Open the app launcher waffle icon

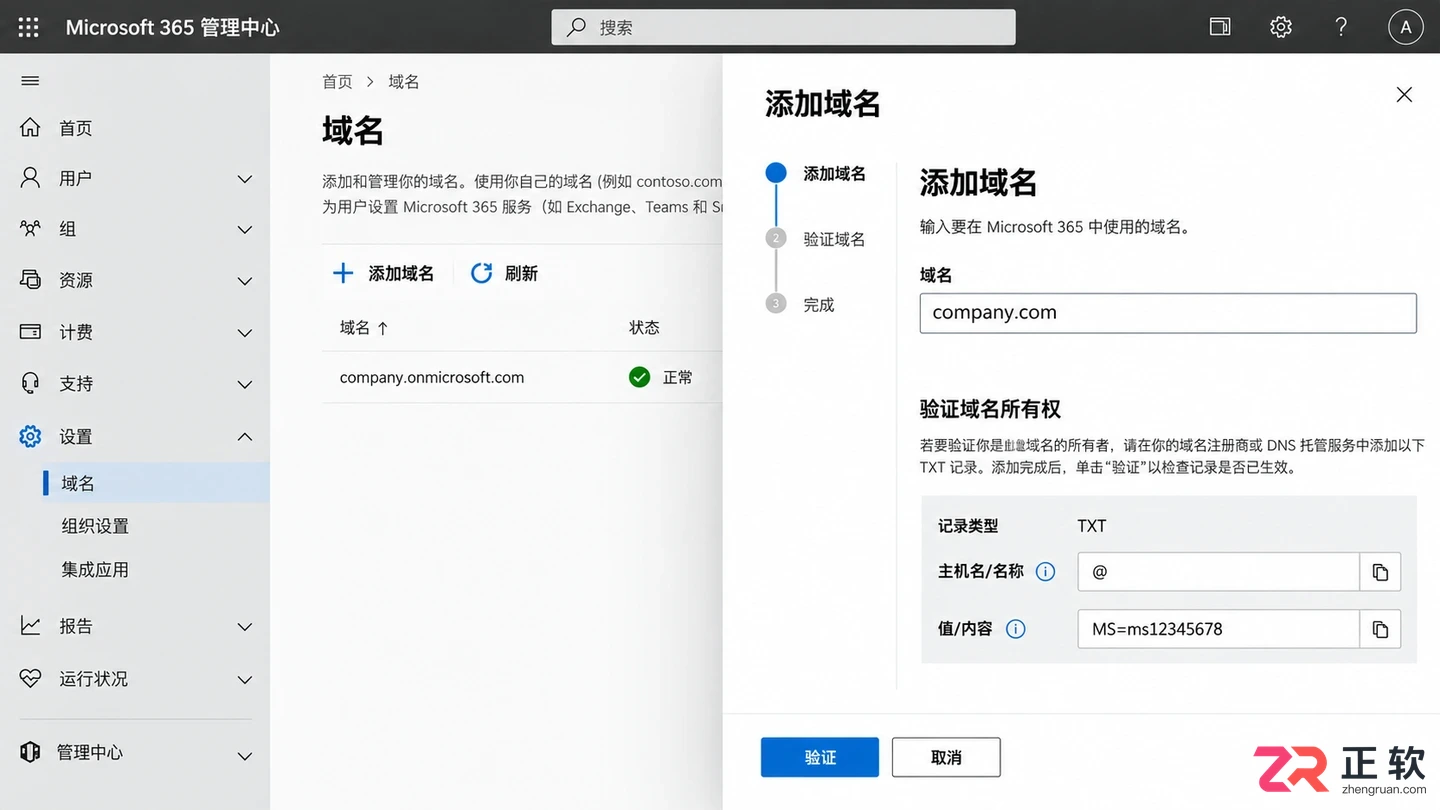[x=29, y=27]
